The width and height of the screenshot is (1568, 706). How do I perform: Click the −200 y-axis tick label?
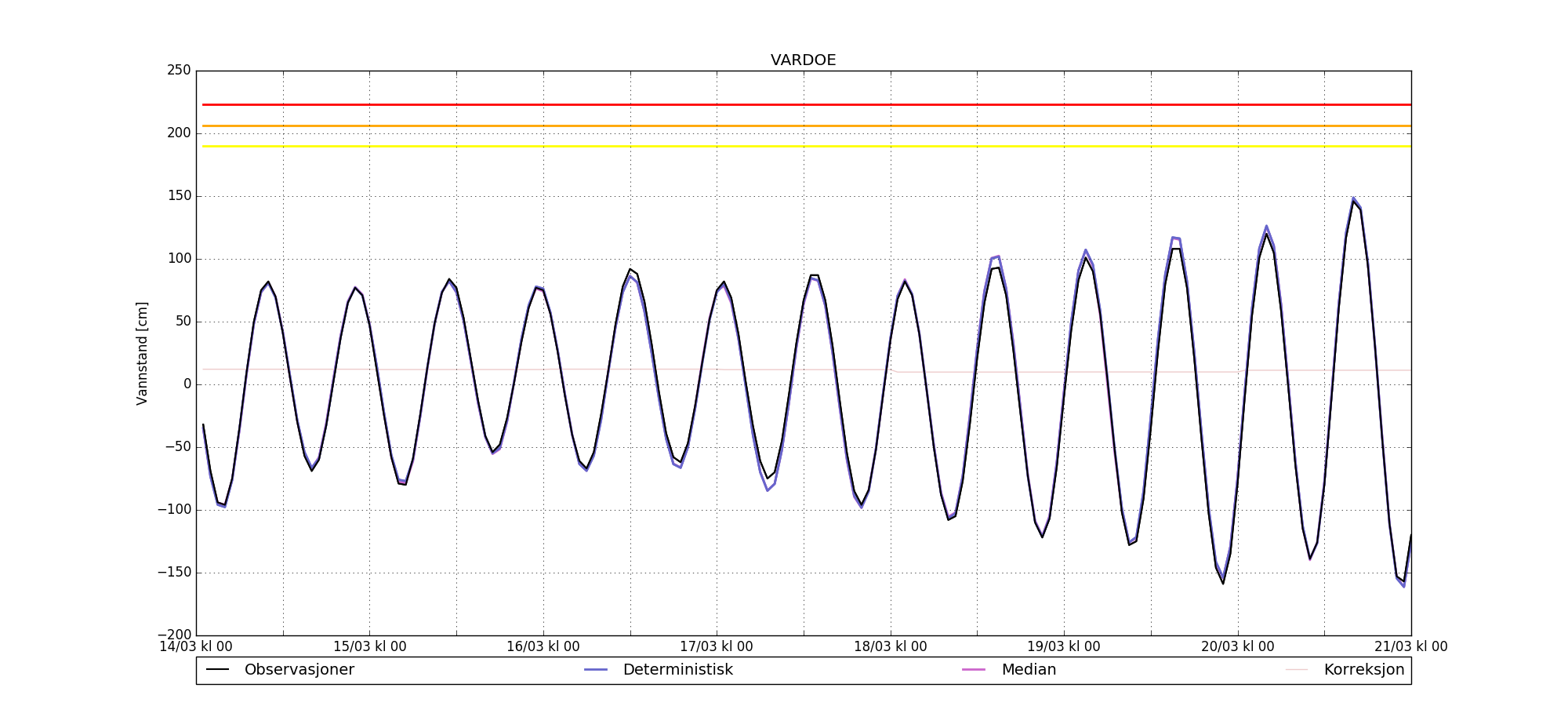[174, 635]
